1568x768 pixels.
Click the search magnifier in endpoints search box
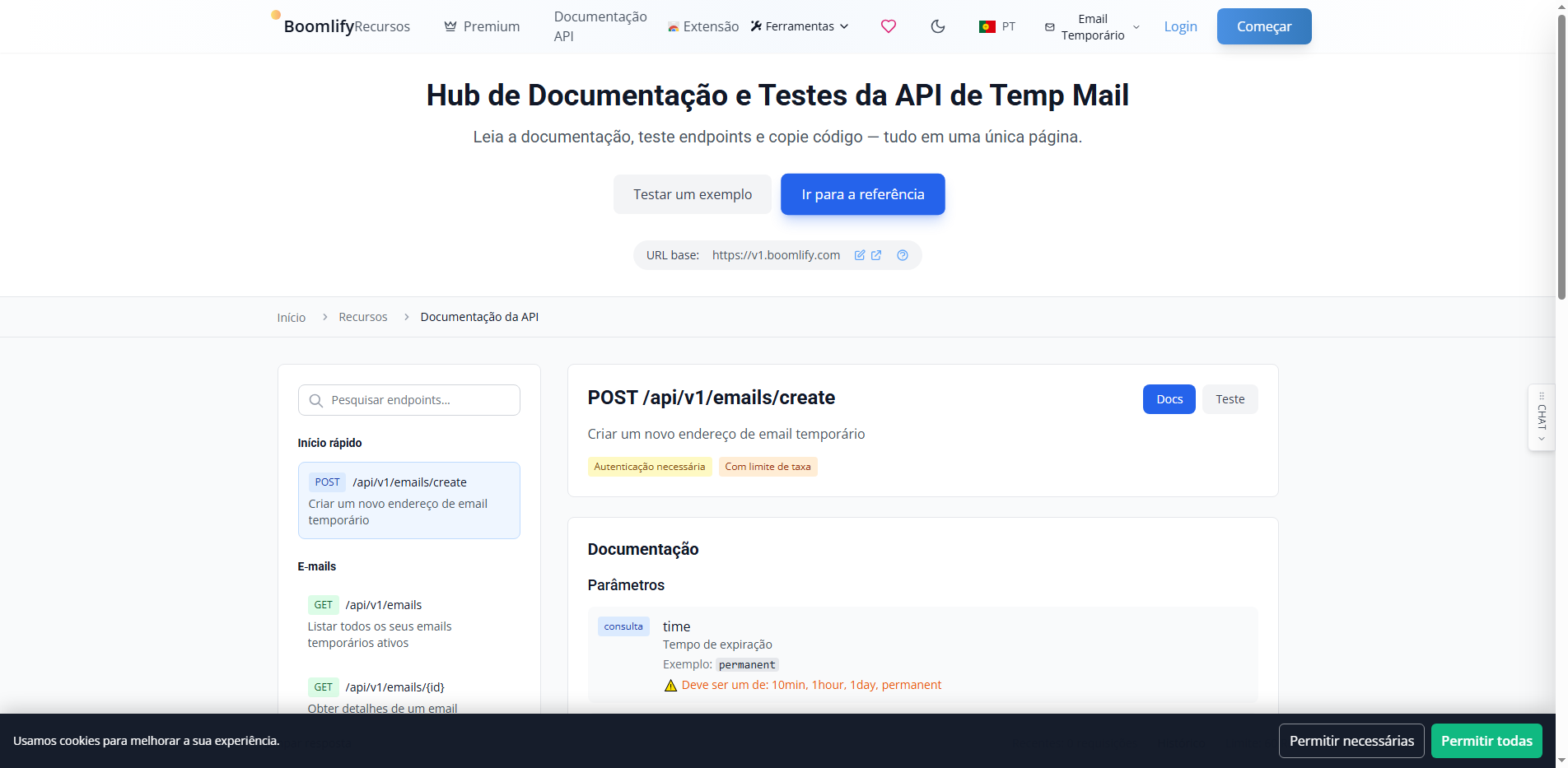[x=315, y=400]
